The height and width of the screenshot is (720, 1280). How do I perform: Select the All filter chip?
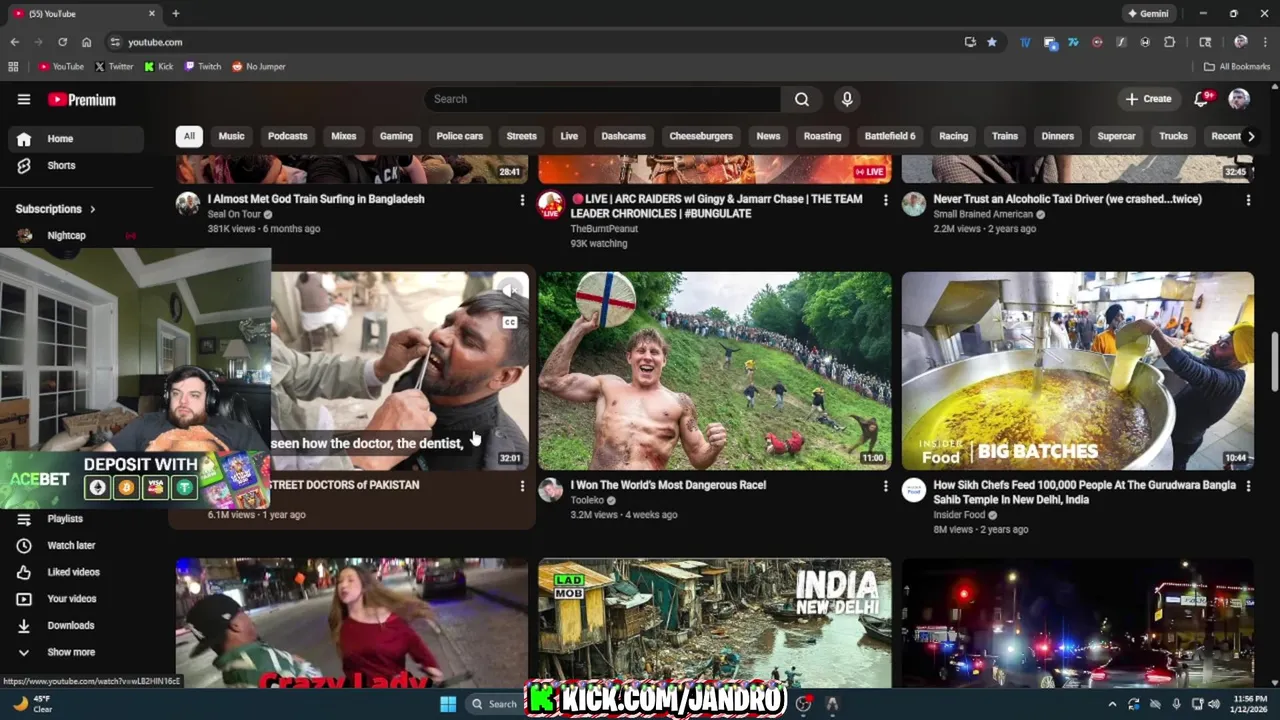pos(189,136)
